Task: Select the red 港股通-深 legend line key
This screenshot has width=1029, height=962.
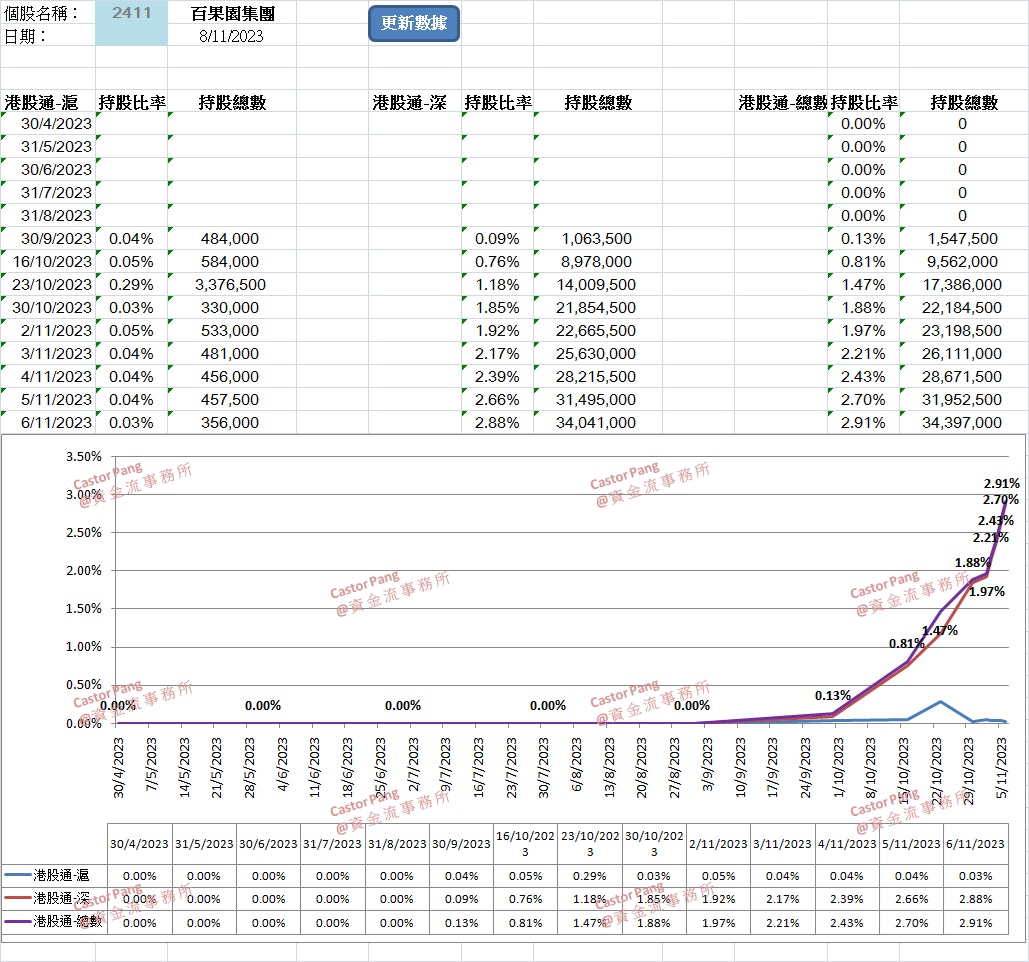Action: 19,898
